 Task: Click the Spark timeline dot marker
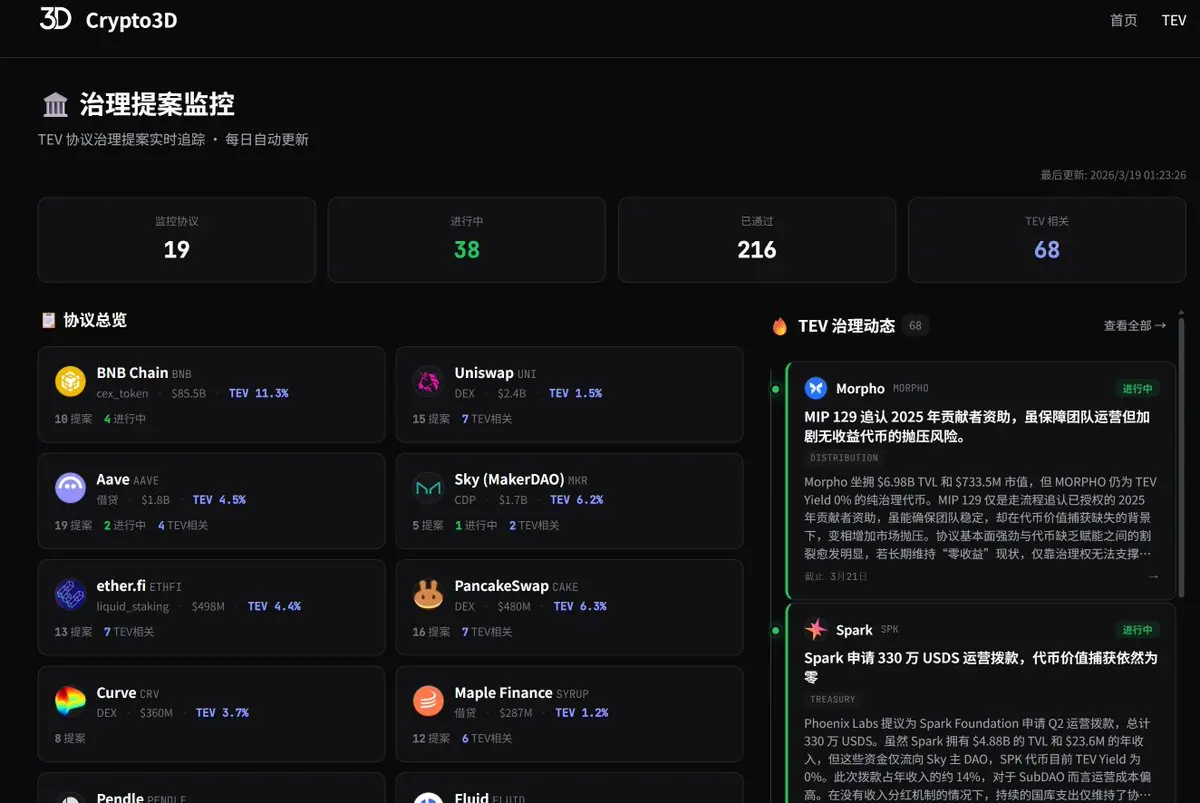(x=775, y=630)
